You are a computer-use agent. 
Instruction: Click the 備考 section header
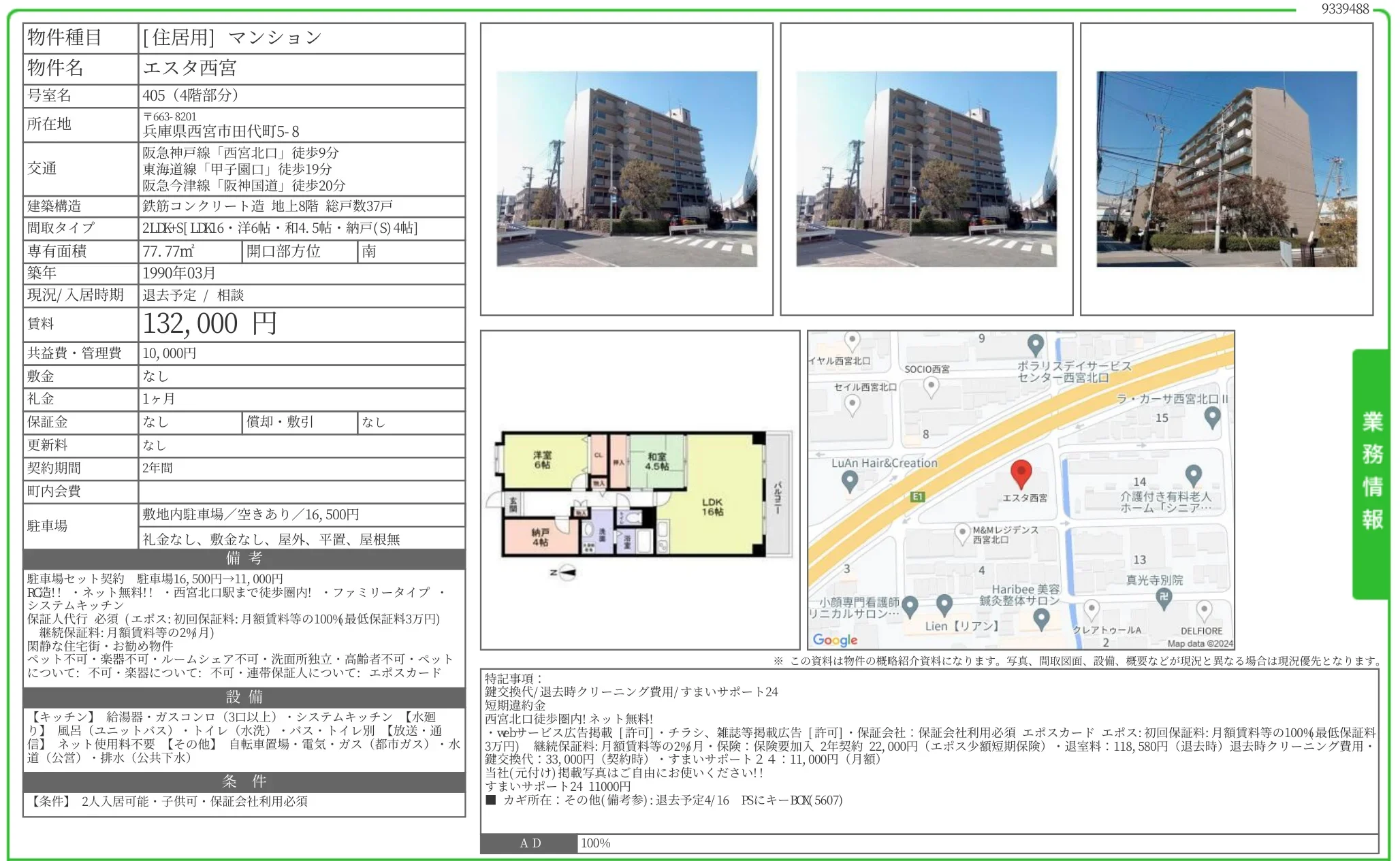pyautogui.click(x=244, y=559)
